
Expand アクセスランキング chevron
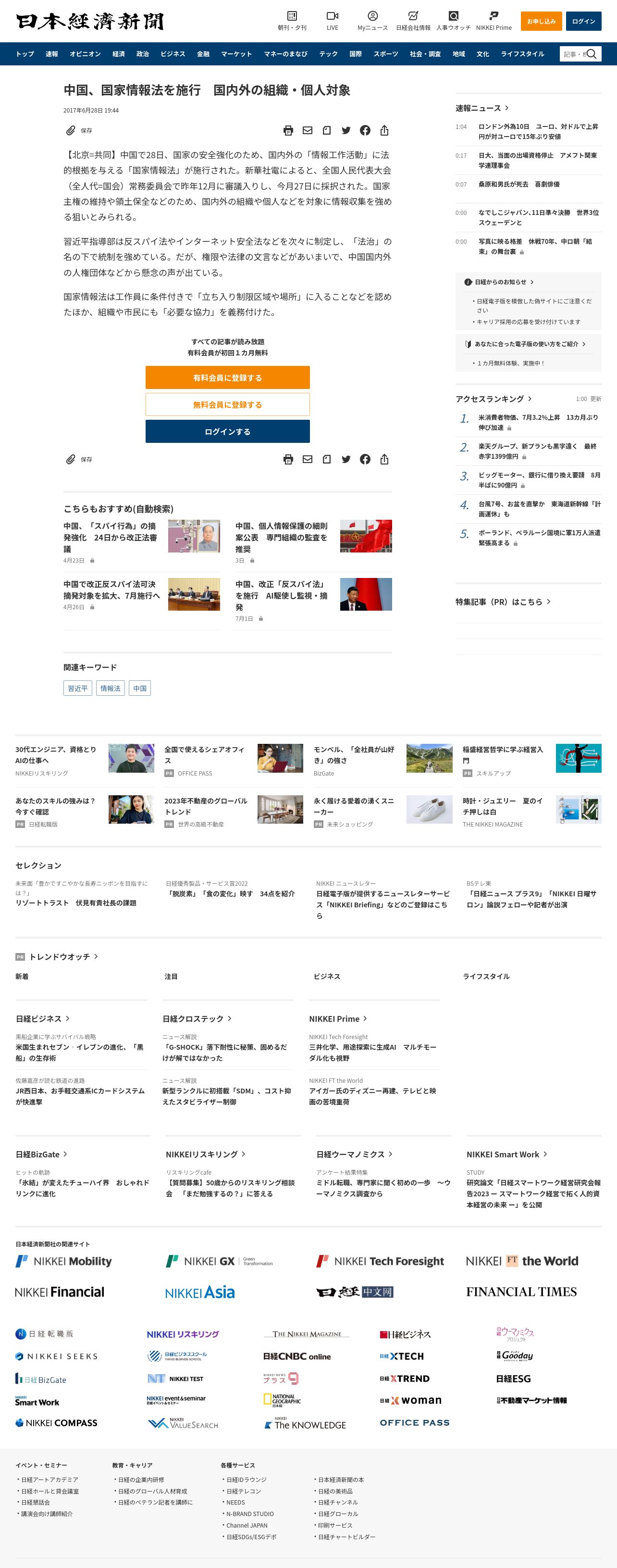530,399
